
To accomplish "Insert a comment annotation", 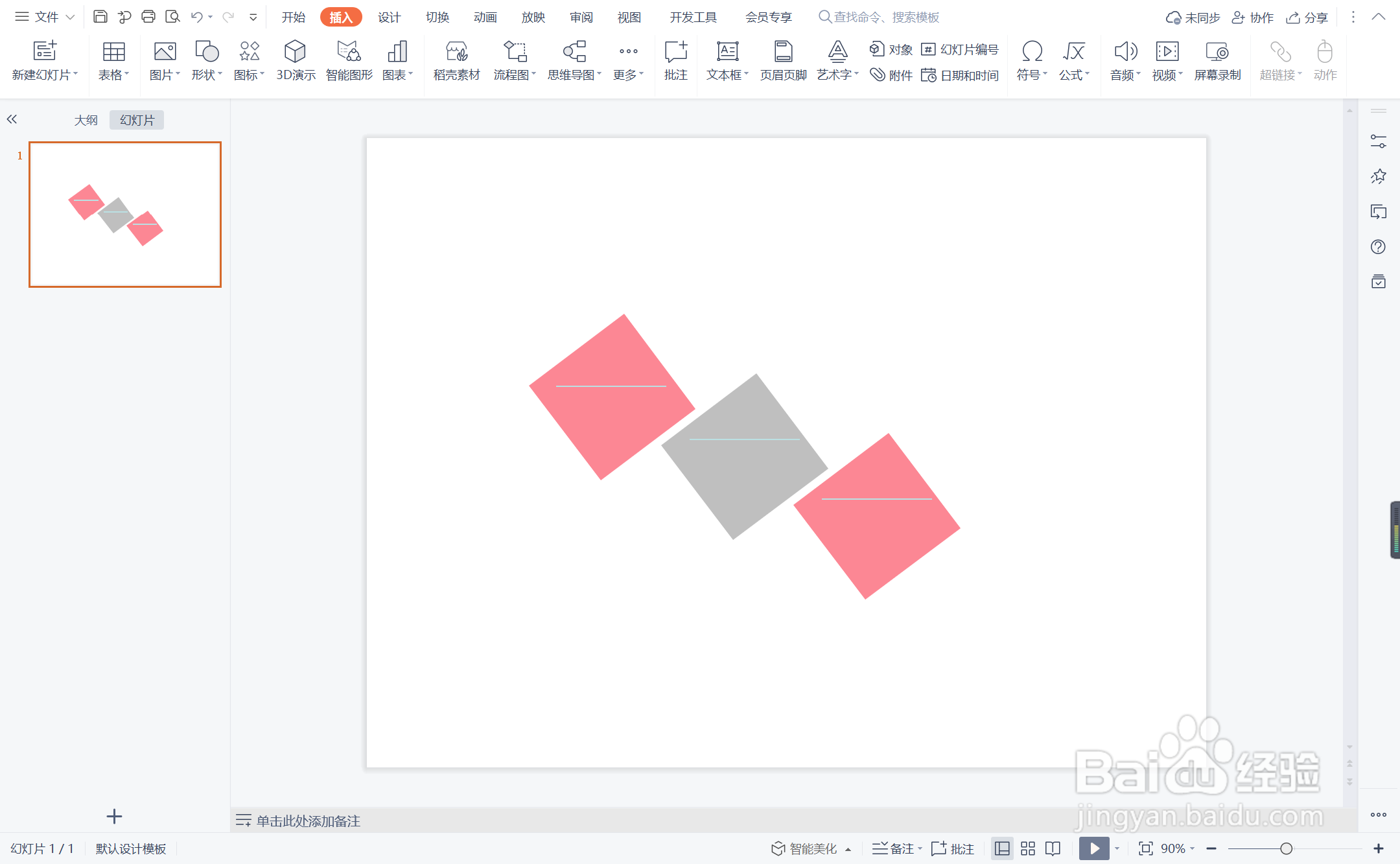I will click(x=675, y=60).
